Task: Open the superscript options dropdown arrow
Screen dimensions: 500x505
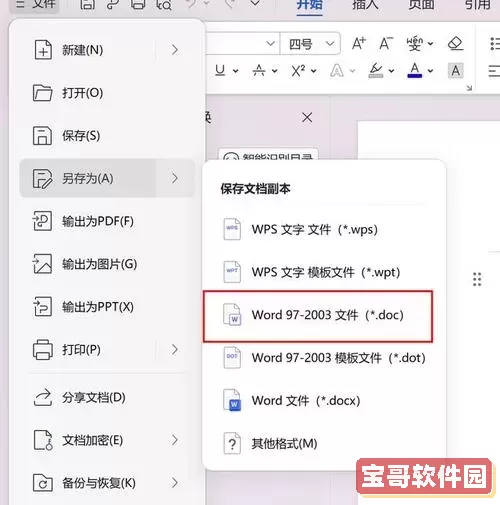Action: [x=314, y=71]
